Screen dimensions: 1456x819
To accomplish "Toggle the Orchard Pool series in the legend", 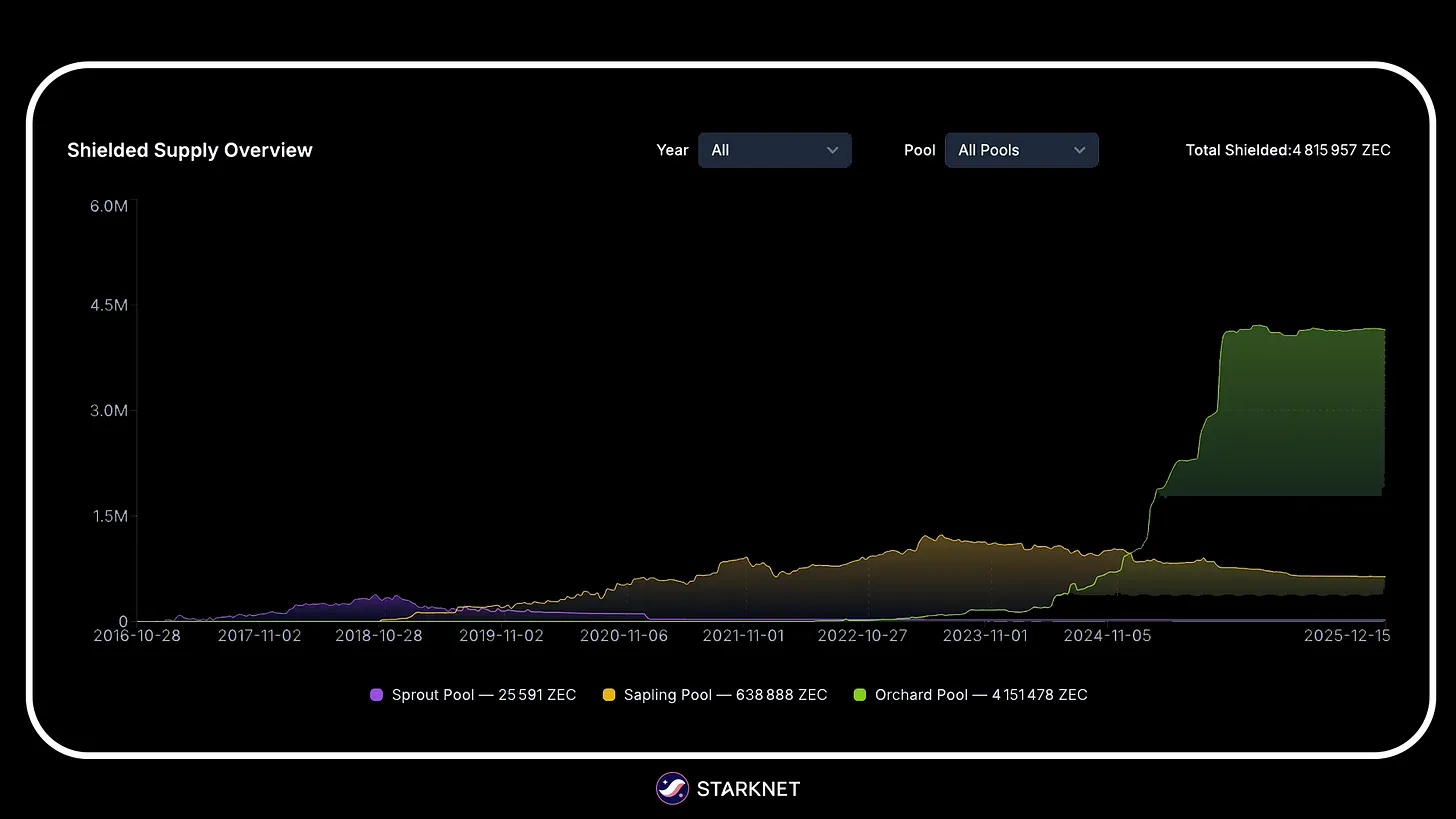I will 970,694.
